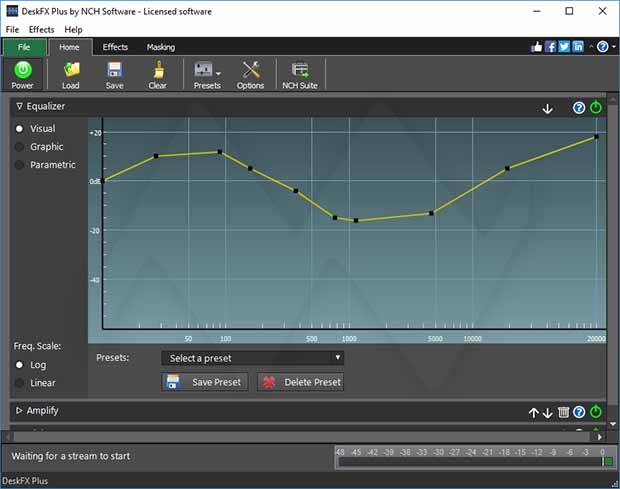Click the horizontal scrollbar right arrow
The image size is (620, 489).
[600, 437]
